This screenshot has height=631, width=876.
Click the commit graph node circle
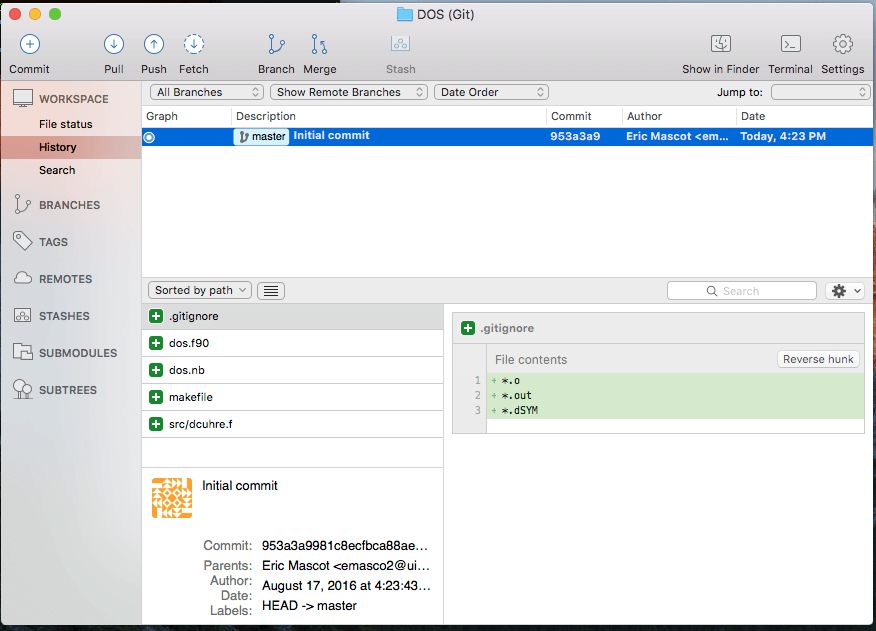149,137
